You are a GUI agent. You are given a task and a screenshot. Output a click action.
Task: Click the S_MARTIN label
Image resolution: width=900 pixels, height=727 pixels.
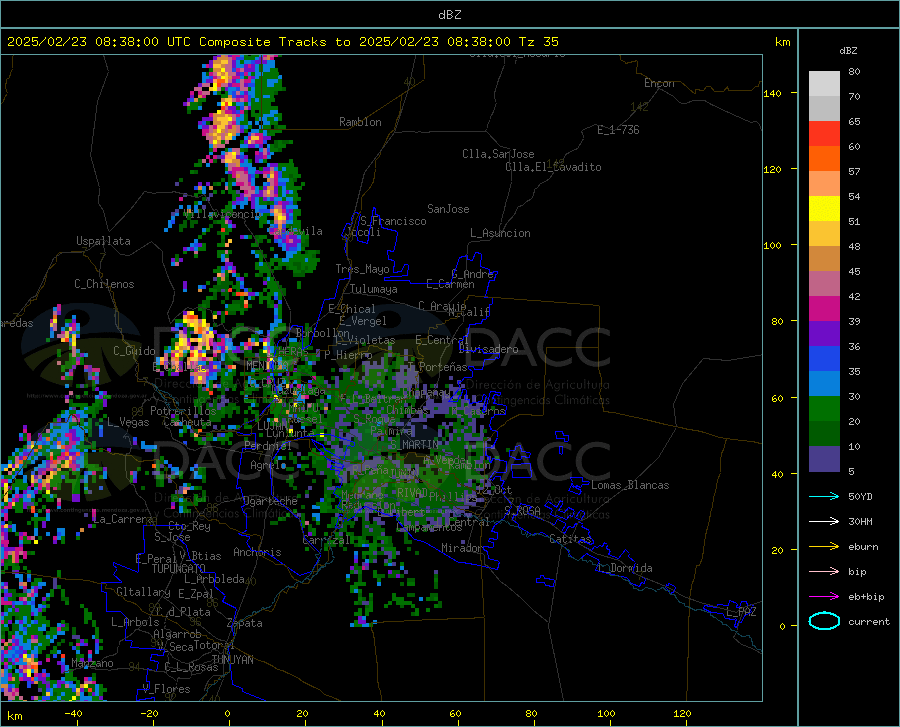tap(413, 445)
